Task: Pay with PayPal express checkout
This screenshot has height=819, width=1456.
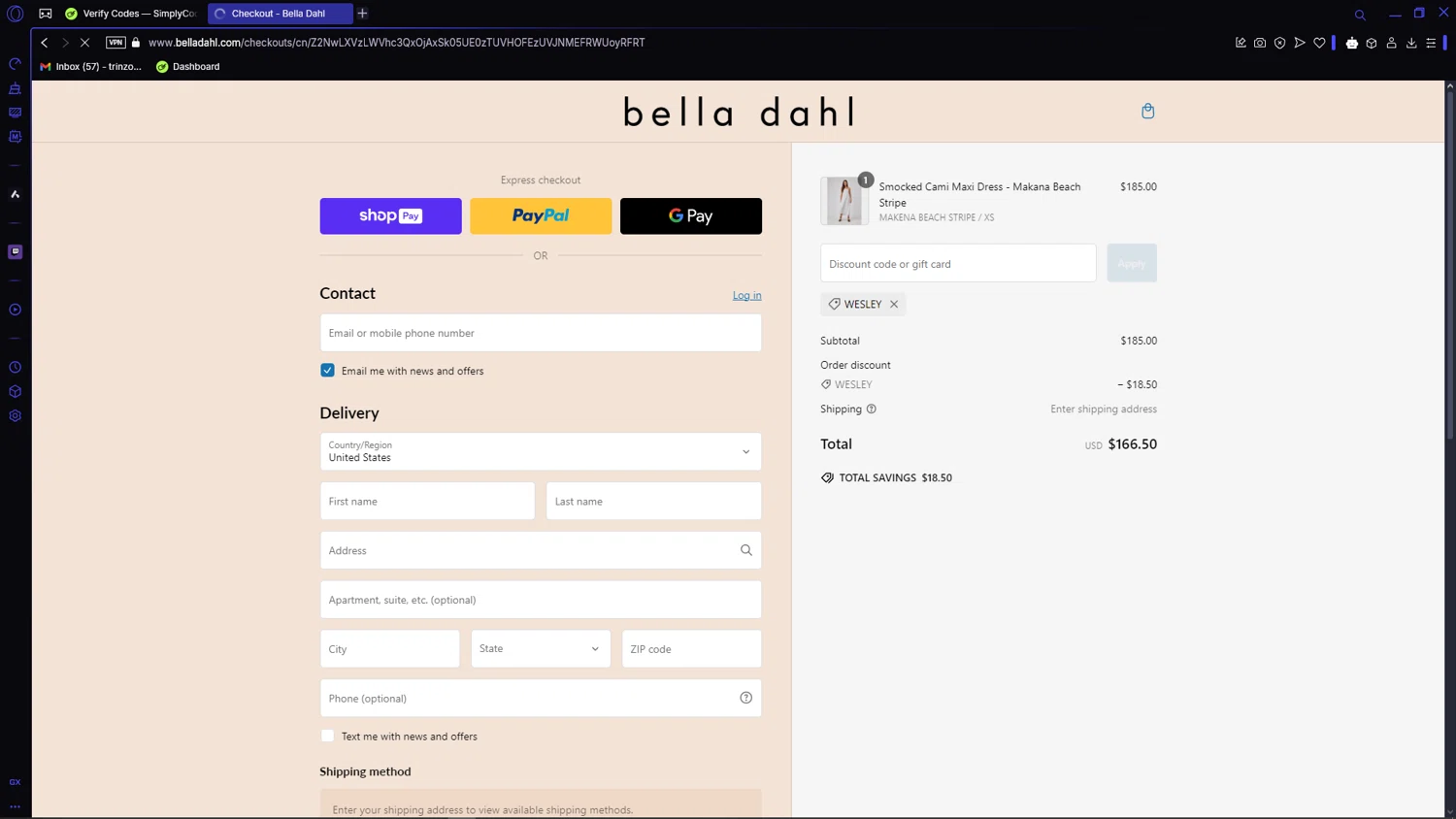Action: coord(541,215)
